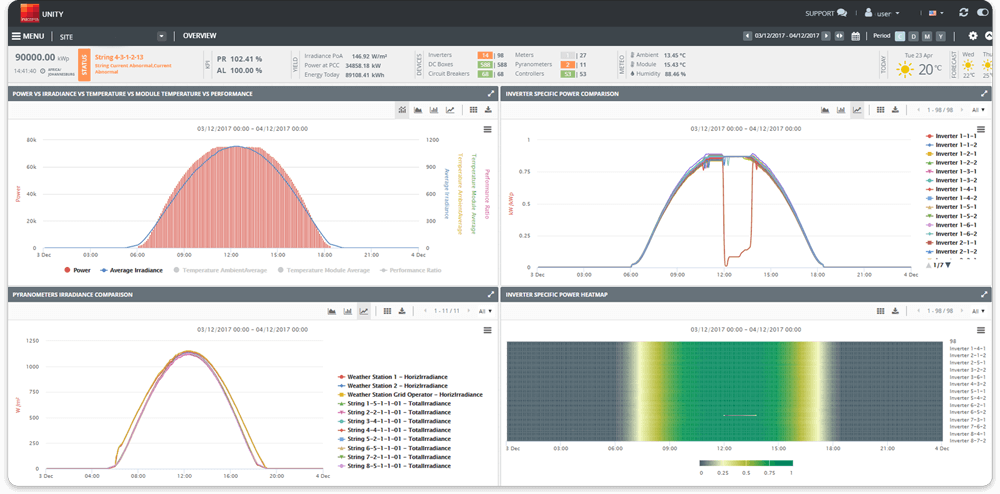Go to previous date range arrow
The height and width of the screenshot is (494, 1000).
747,36
